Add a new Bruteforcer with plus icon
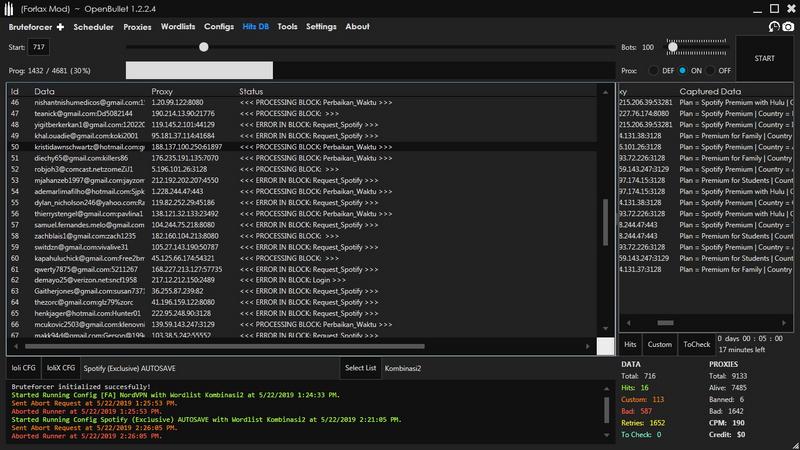800x450 pixels. point(60,27)
